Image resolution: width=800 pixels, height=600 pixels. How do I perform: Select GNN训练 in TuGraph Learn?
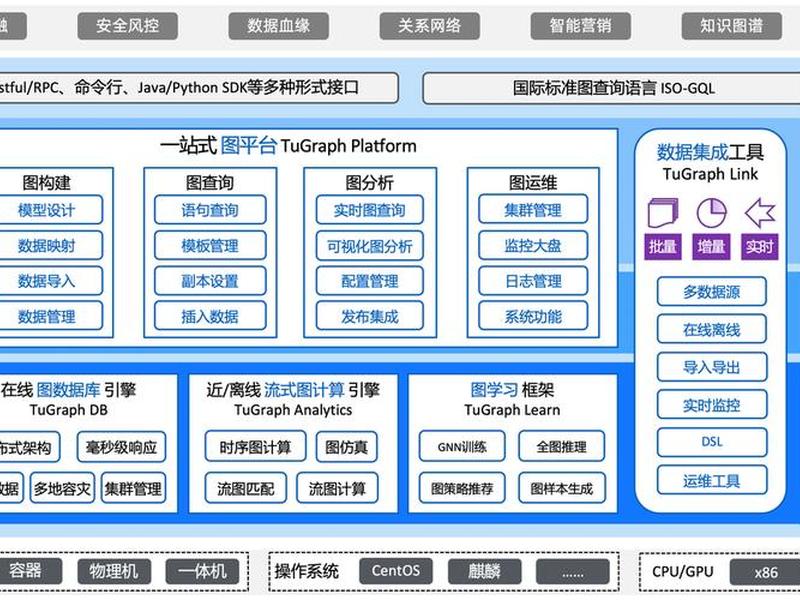click(x=462, y=446)
